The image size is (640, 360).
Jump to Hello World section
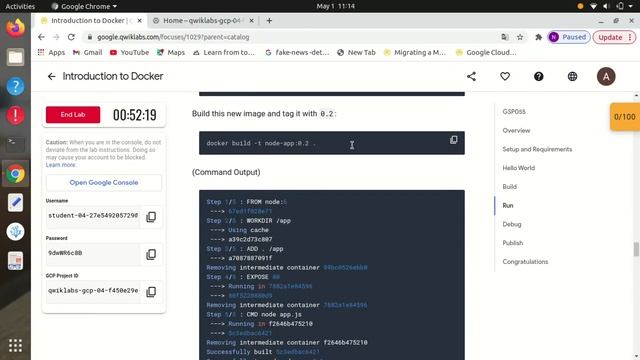pyautogui.click(x=519, y=168)
